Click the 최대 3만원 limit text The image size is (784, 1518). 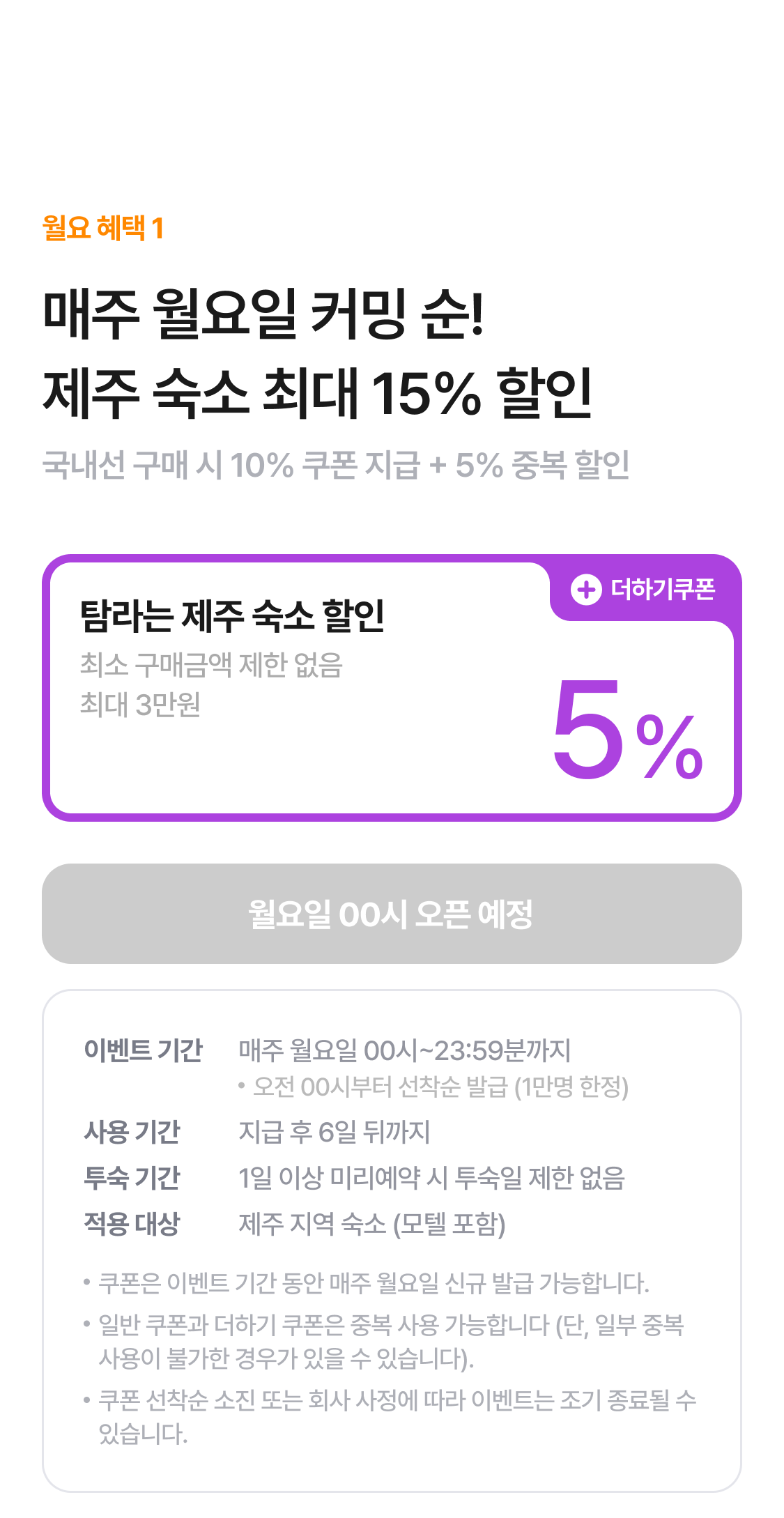tap(140, 705)
